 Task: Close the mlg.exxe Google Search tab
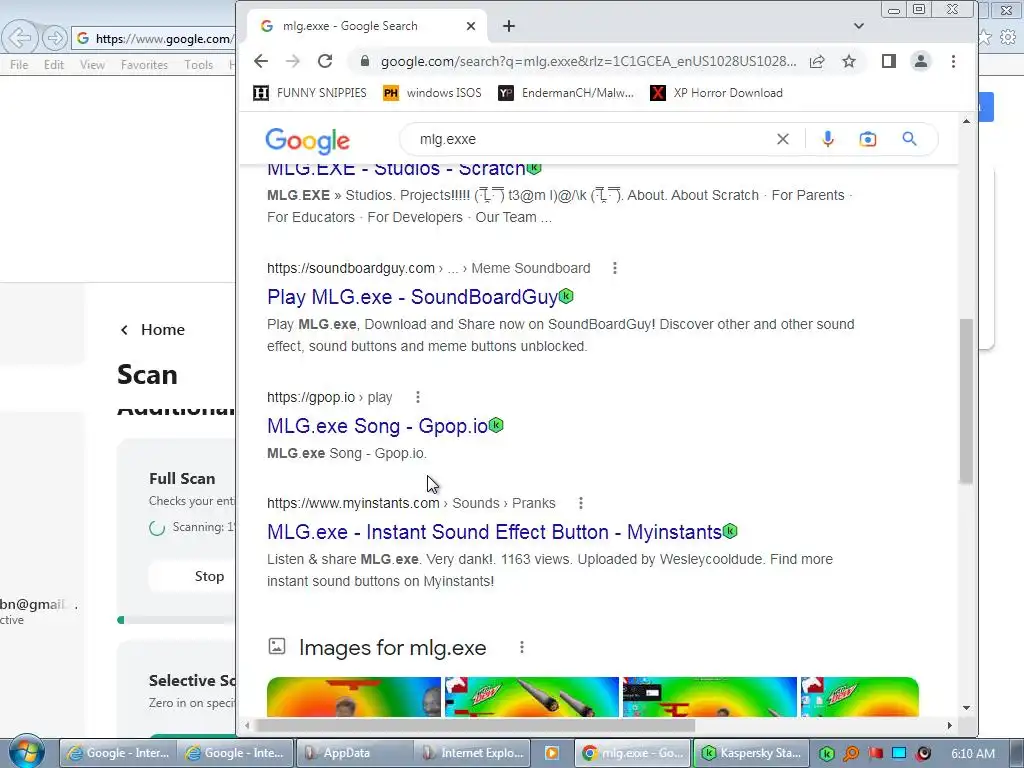point(471,26)
